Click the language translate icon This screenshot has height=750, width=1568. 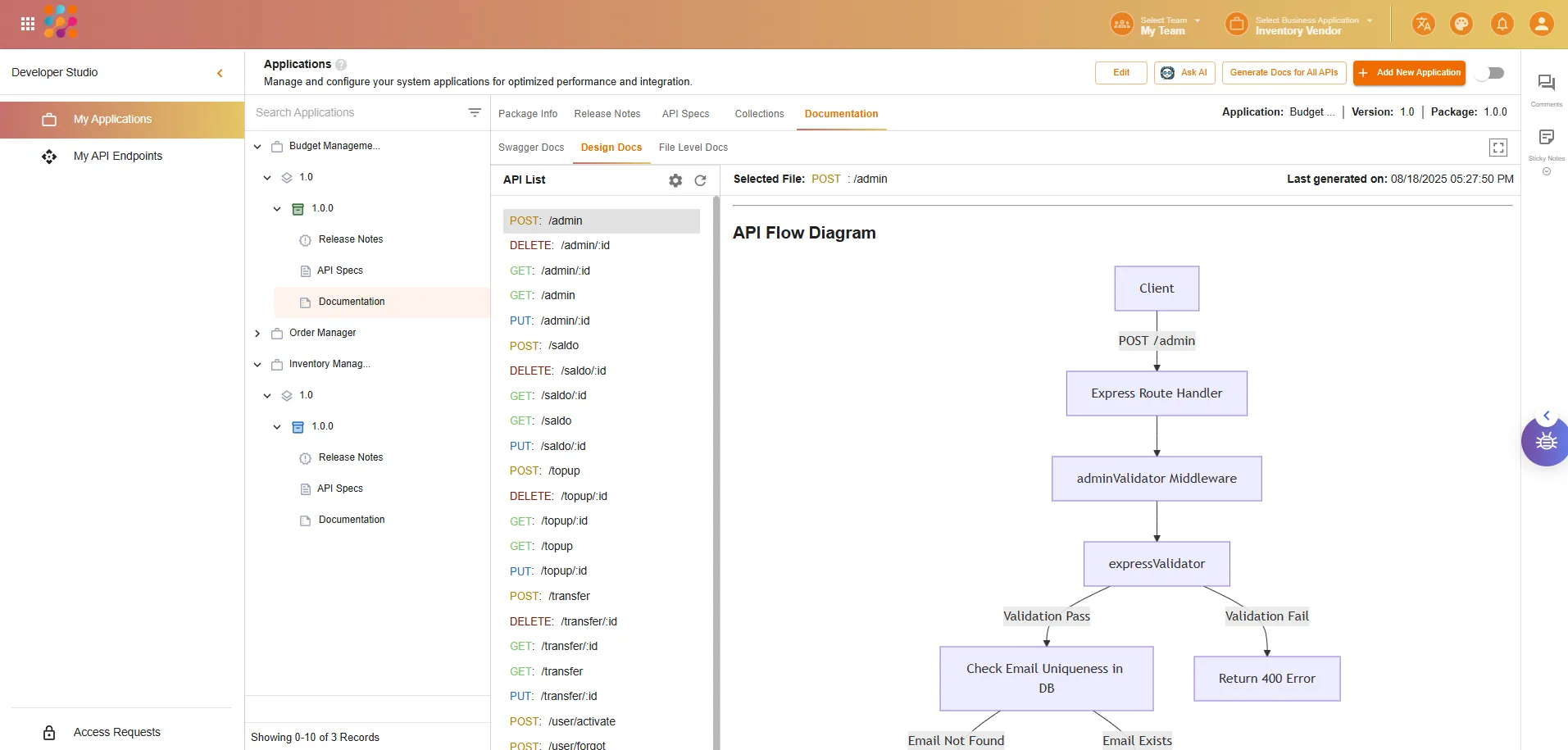[x=1424, y=24]
